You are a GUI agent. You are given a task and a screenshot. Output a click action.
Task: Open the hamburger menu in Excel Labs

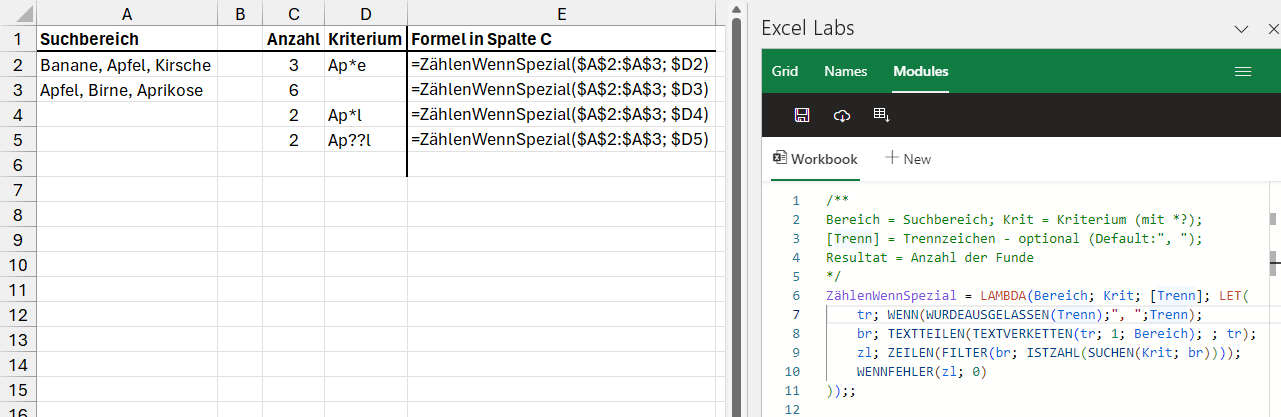[1243, 71]
